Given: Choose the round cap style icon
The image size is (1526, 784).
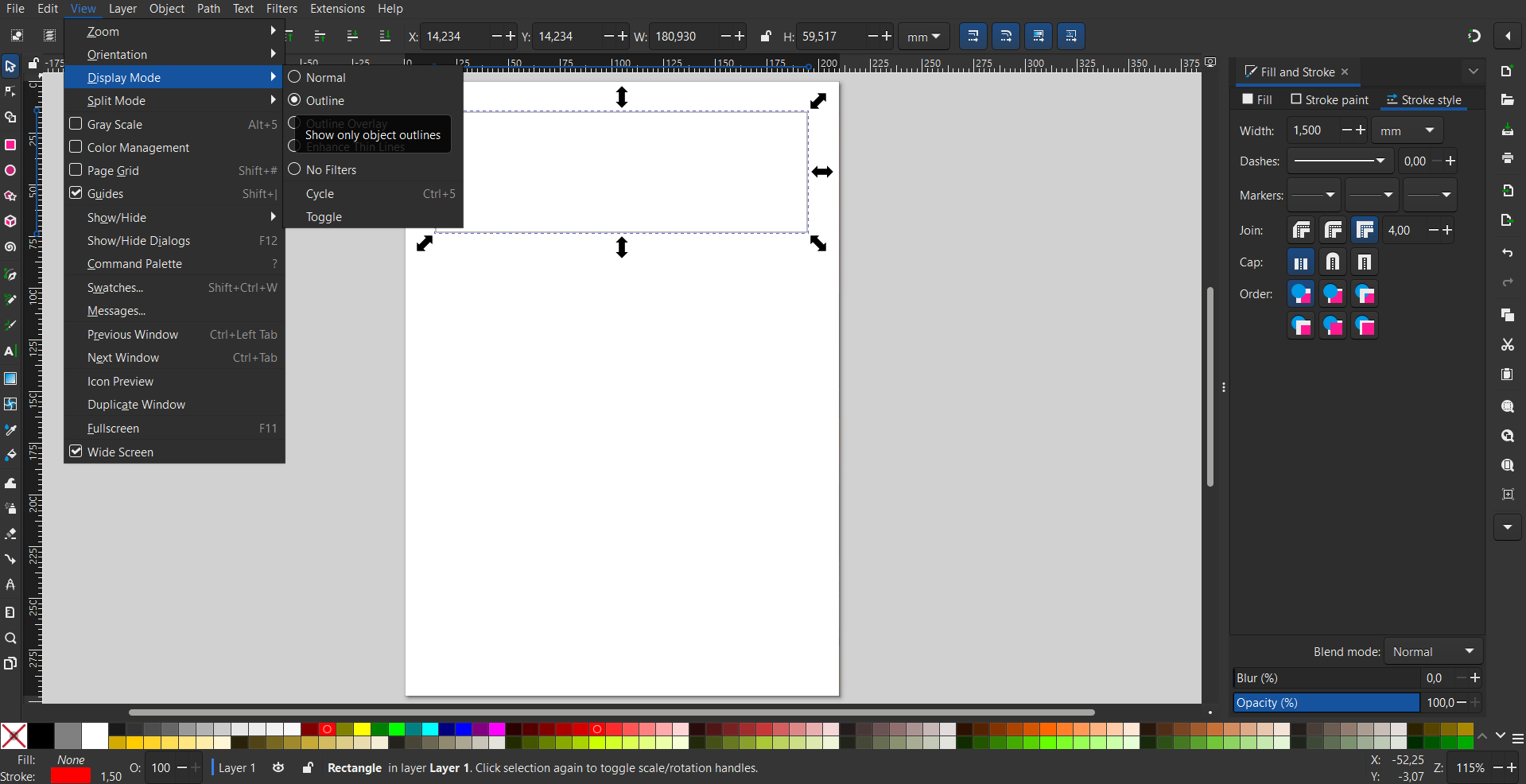Looking at the screenshot, I should click(1333, 262).
